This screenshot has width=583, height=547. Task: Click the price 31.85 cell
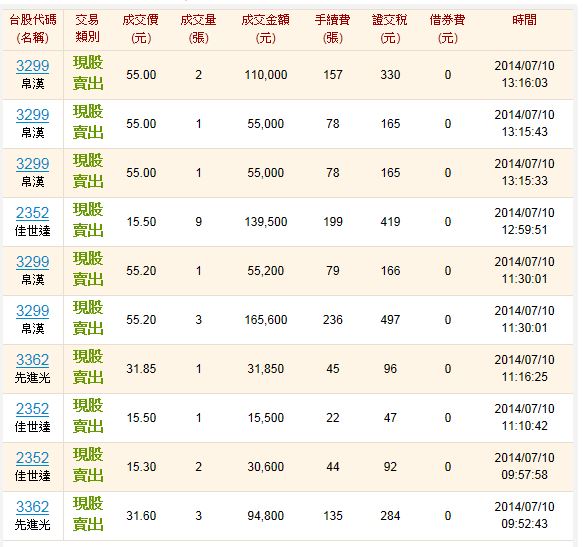(x=141, y=369)
